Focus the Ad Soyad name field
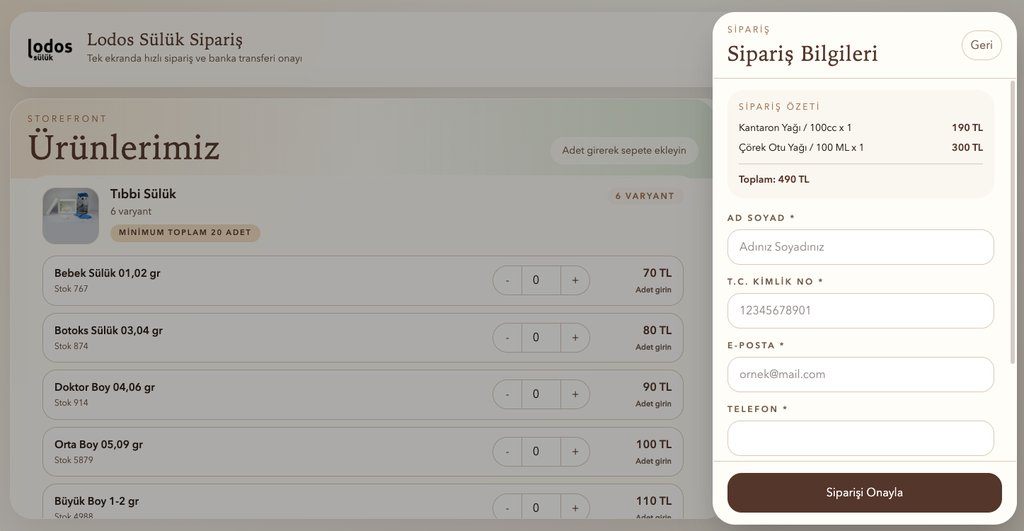 pos(860,247)
